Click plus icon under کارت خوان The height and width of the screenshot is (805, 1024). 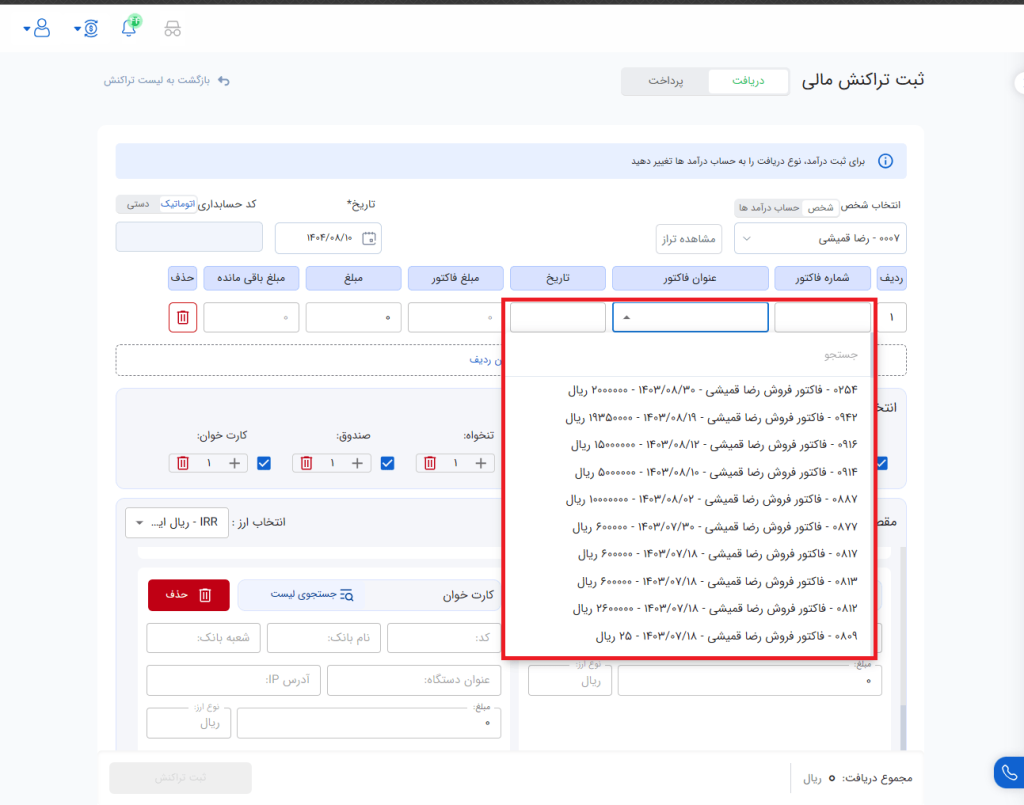coord(235,463)
